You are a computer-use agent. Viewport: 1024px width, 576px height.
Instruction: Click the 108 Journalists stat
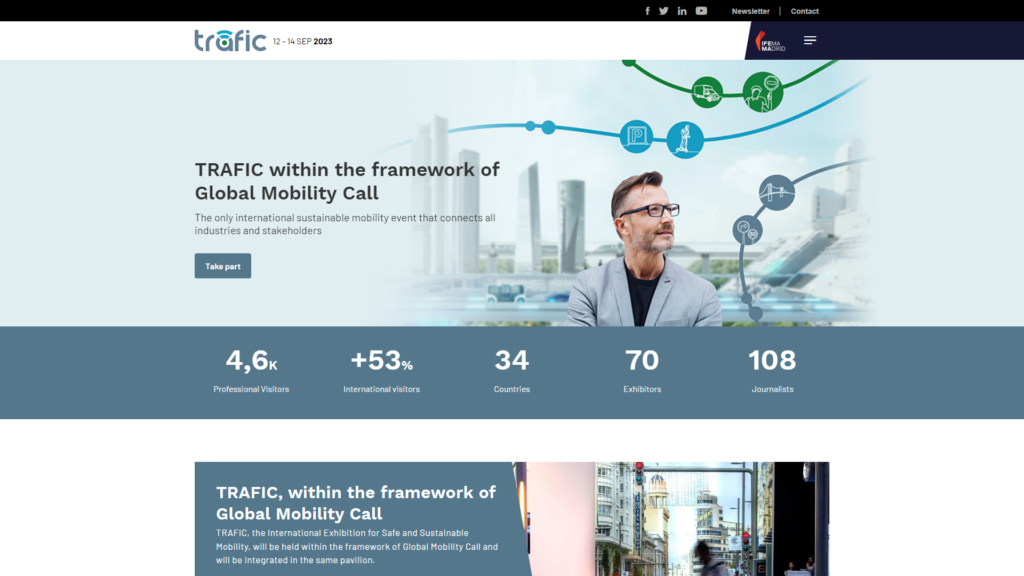(773, 370)
